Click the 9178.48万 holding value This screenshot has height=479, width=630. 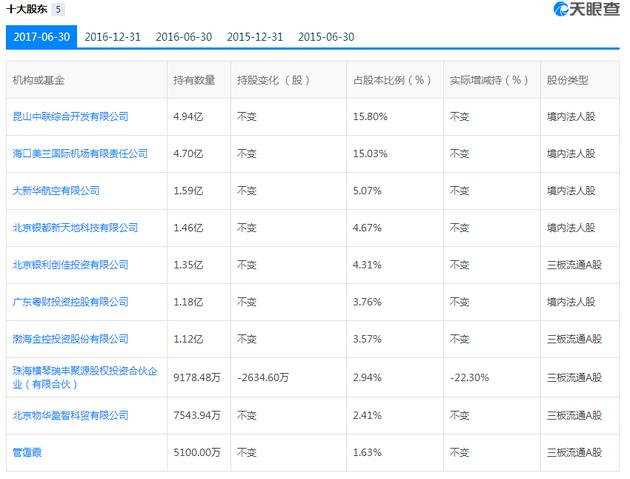point(197,377)
